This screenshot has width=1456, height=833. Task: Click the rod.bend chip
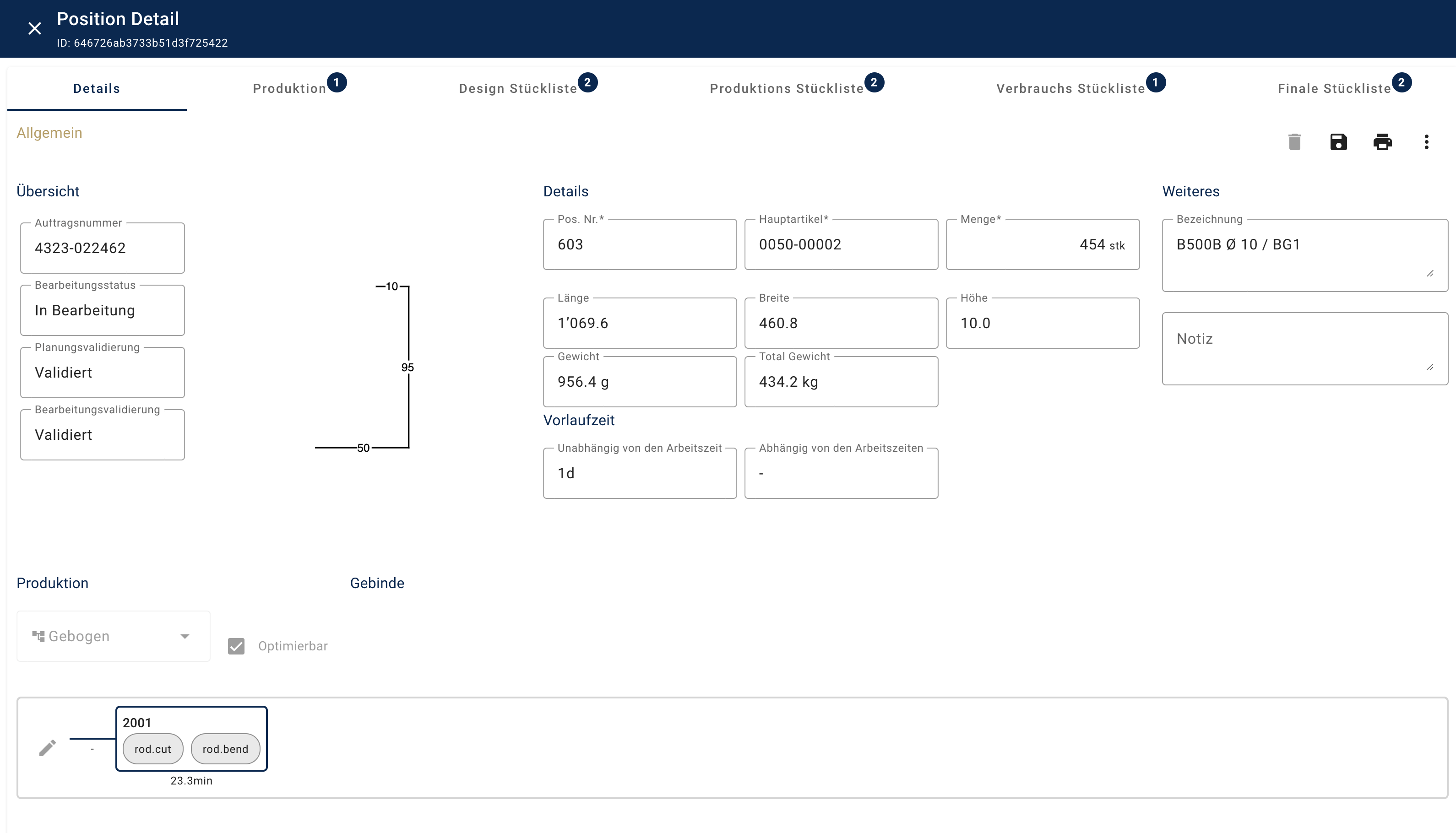pyautogui.click(x=225, y=749)
